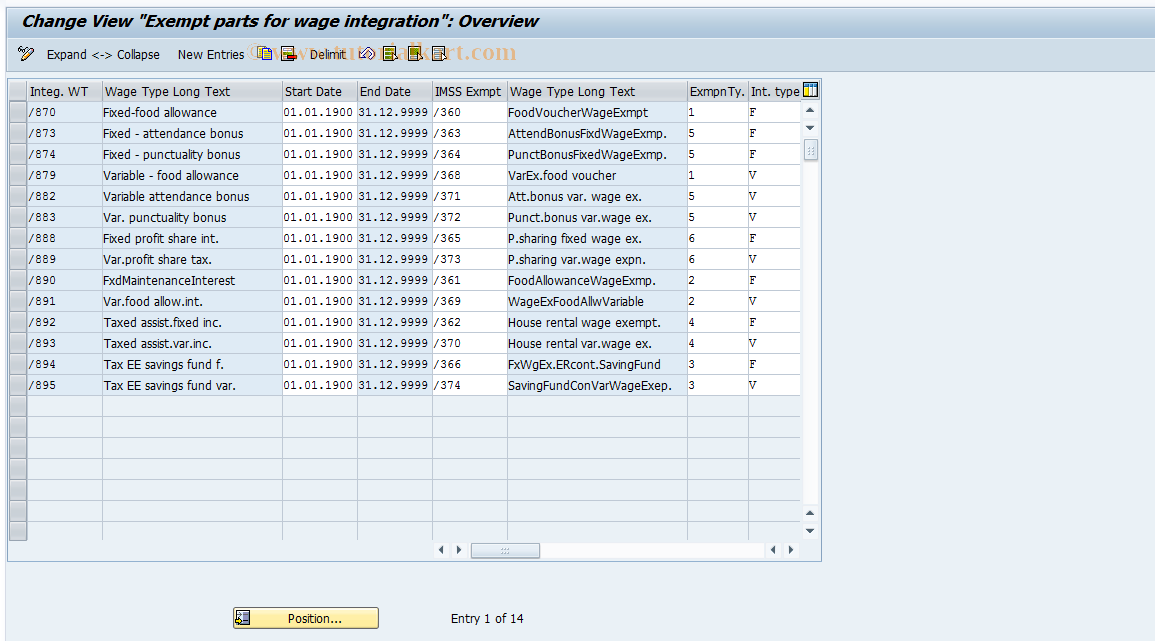Click scroll down arrow below top arrow
The width and height of the screenshot is (1155, 641).
(810, 128)
